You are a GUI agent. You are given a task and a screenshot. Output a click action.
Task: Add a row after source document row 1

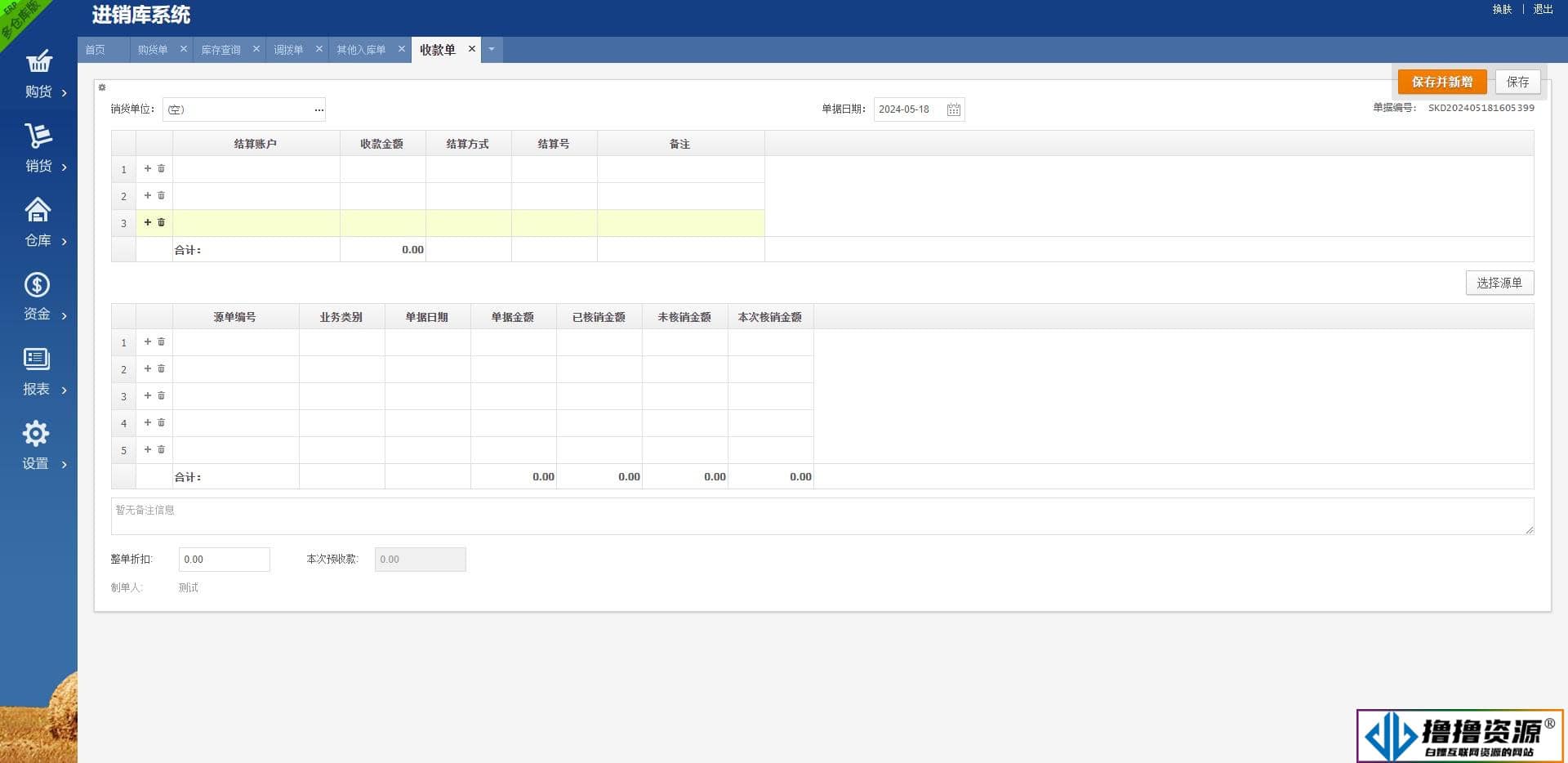click(x=148, y=341)
